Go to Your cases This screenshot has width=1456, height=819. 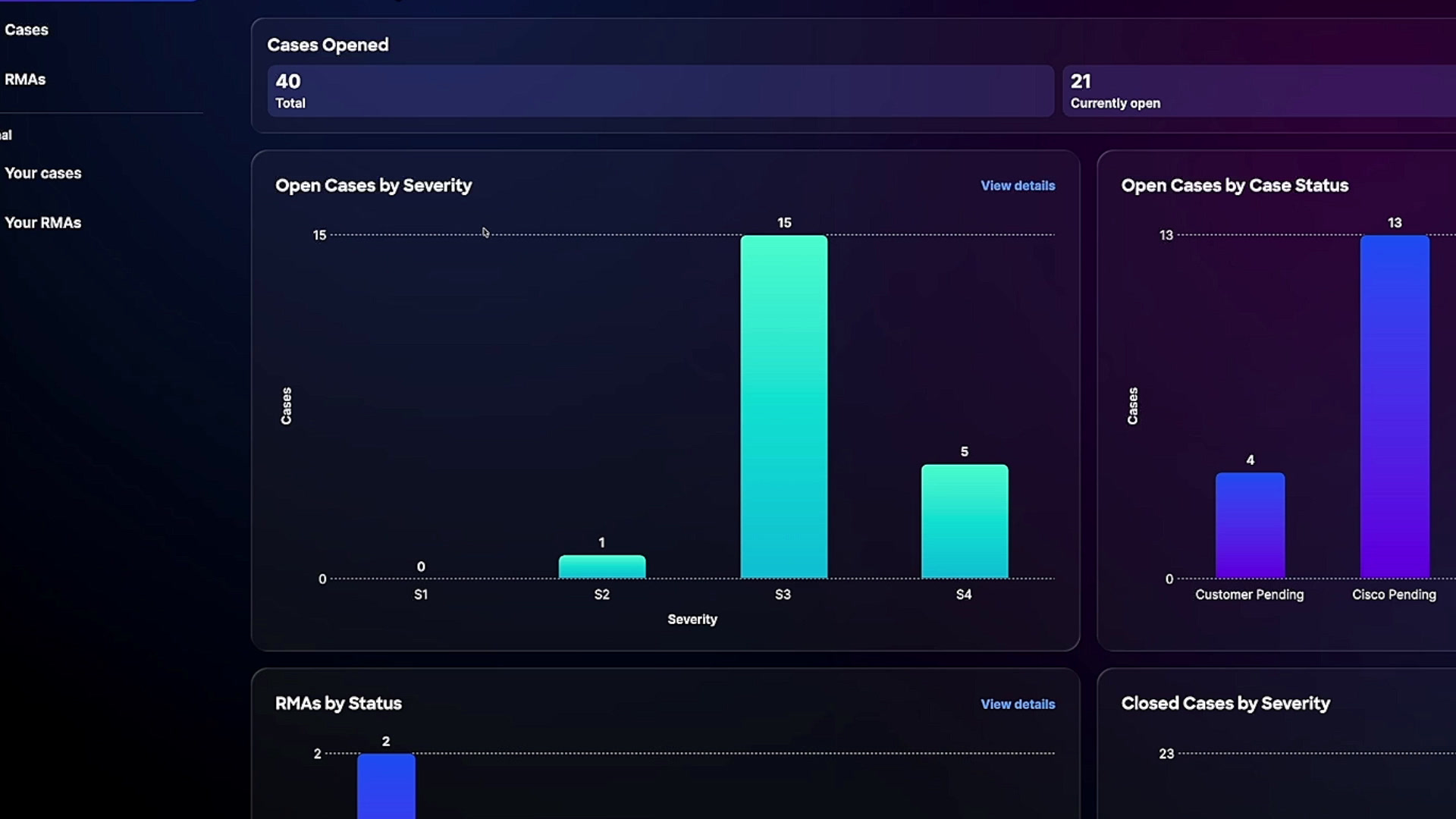click(x=43, y=174)
